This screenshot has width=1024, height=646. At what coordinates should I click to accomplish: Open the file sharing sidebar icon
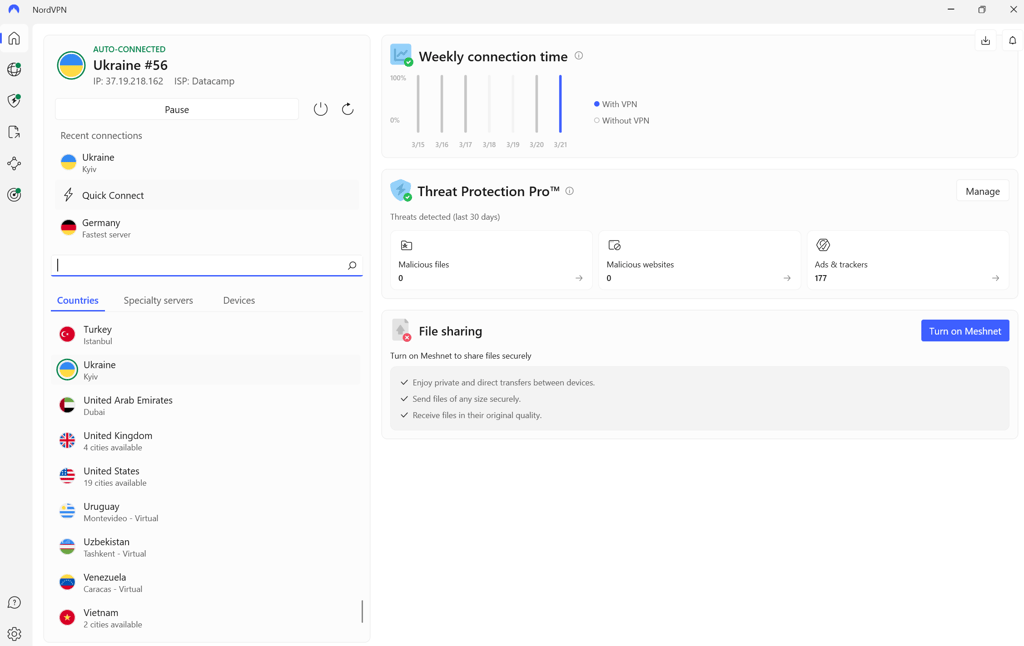(14, 132)
